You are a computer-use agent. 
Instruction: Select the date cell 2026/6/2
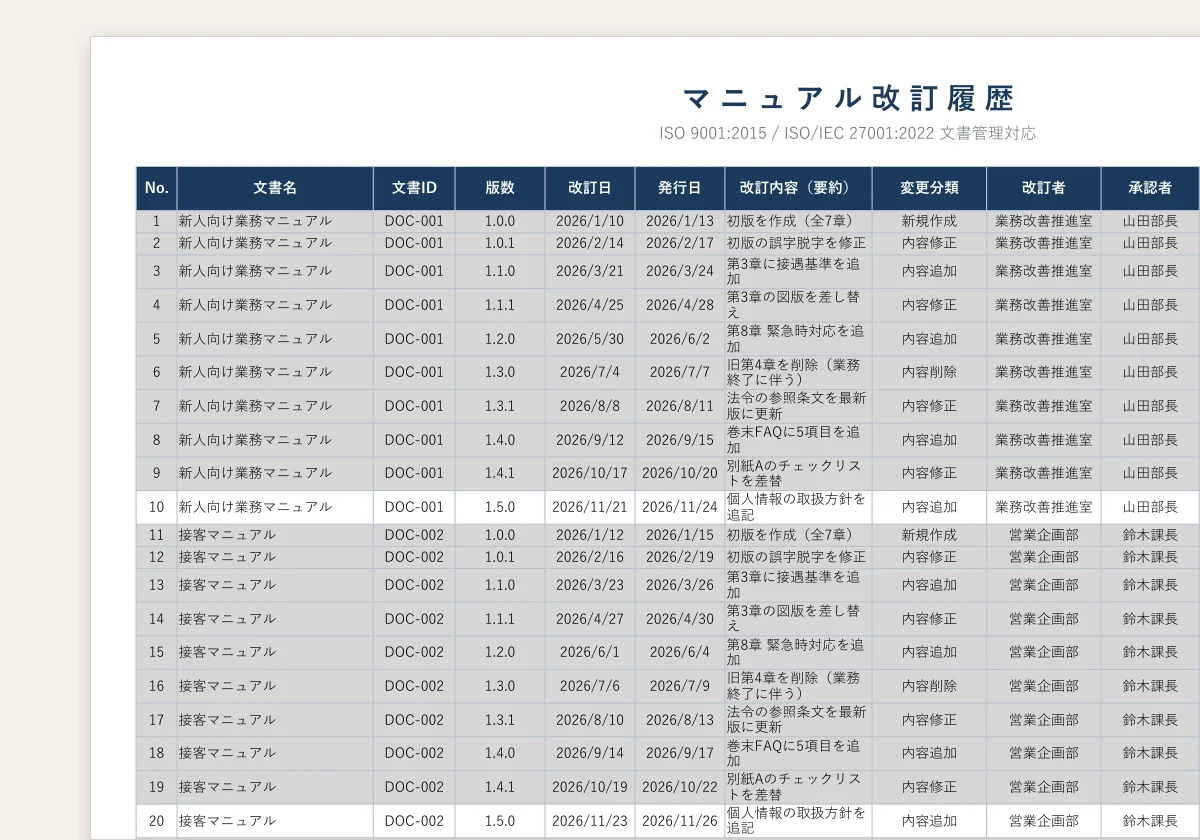[680, 339]
